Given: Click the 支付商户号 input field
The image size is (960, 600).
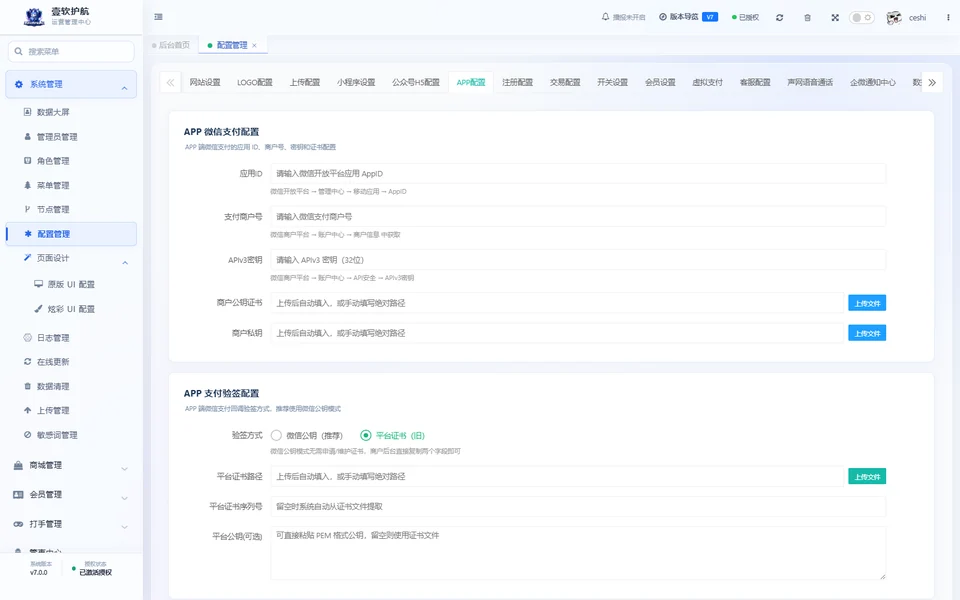Looking at the screenshot, I should 578,217.
